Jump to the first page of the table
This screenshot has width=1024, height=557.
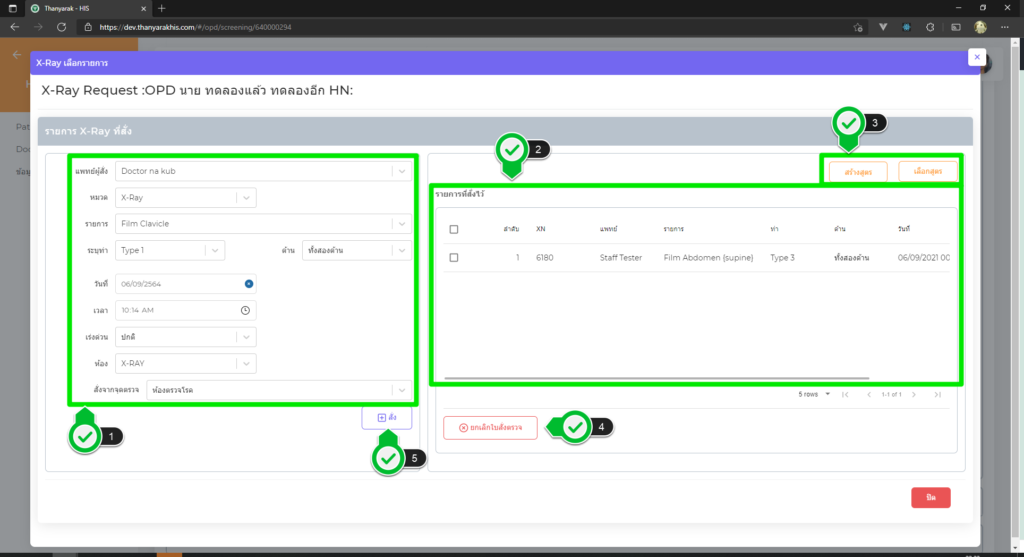pos(845,394)
